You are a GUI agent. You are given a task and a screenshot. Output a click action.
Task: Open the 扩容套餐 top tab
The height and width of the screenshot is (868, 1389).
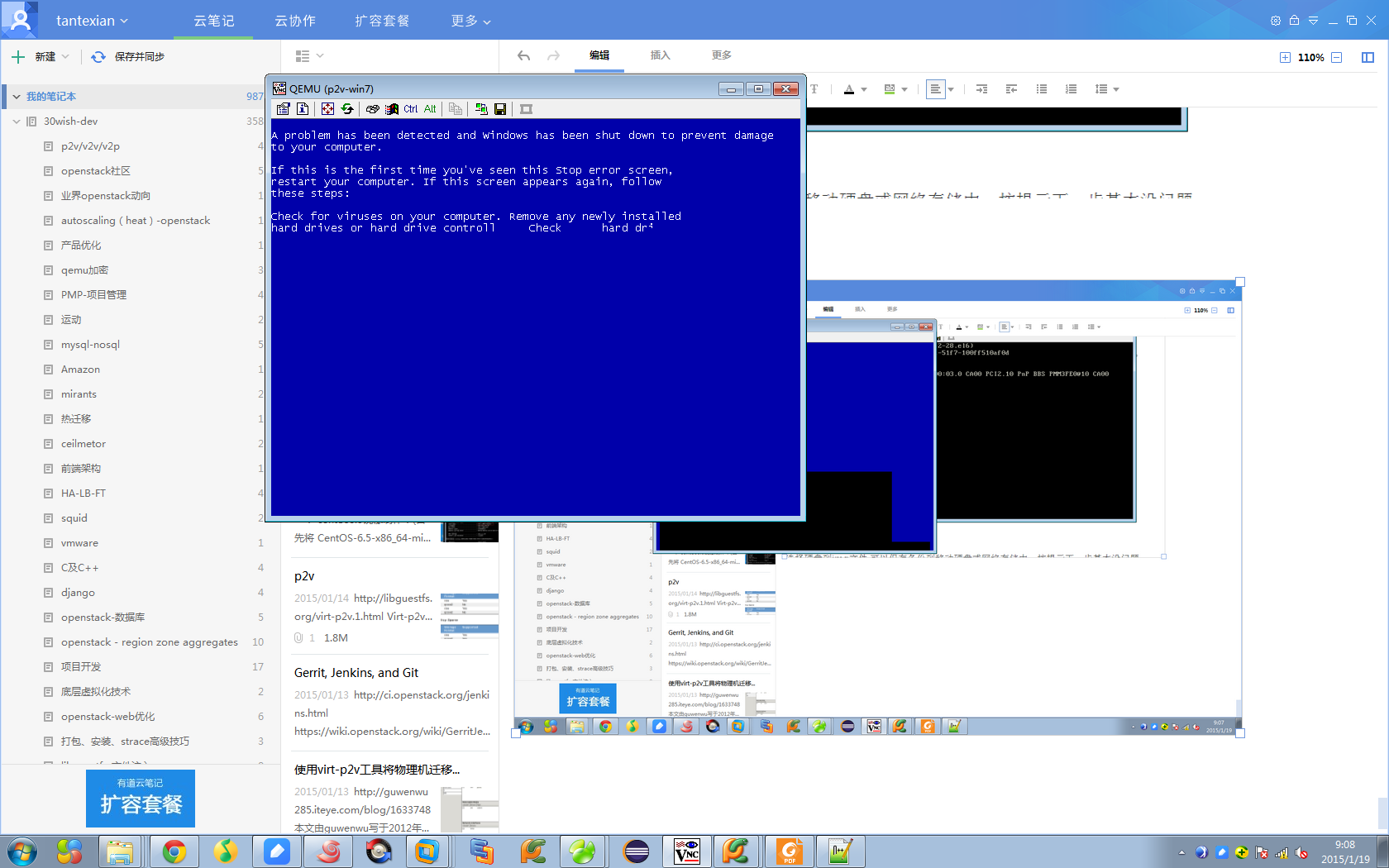click(382, 21)
